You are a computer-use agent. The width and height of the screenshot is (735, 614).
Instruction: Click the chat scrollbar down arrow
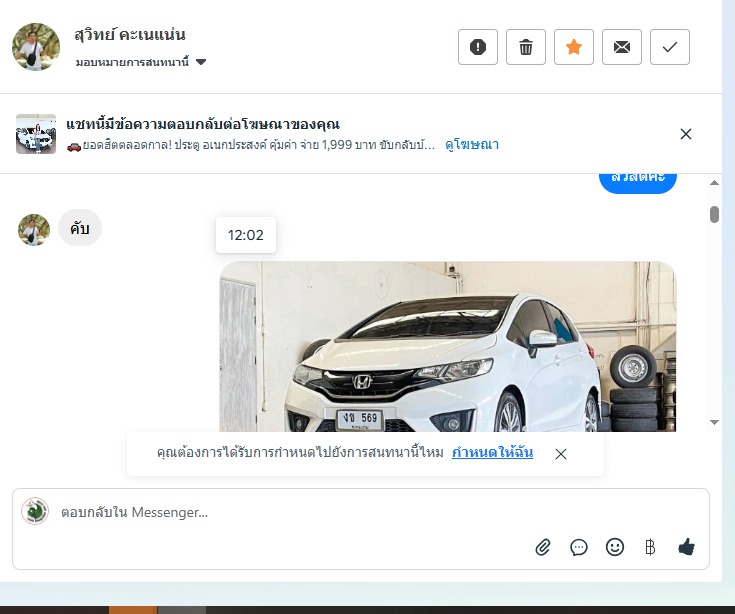(x=714, y=422)
